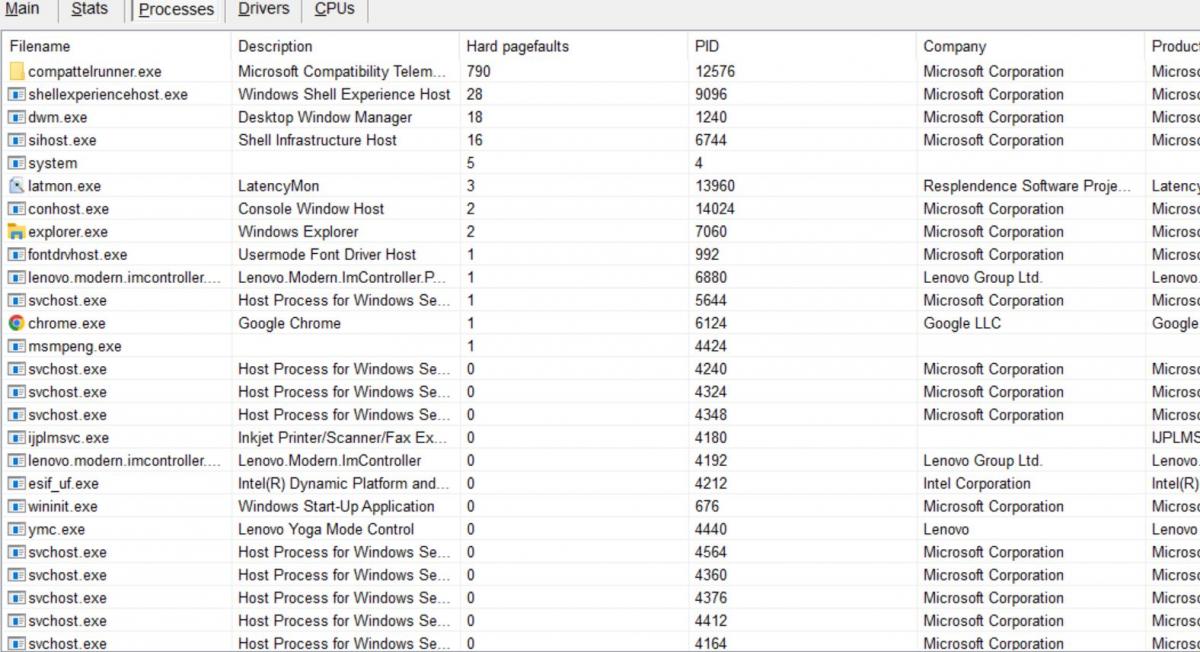The image size is (1200, 652).
Task: Click the Lenovo imcontroller icon in PID 4192 row
Action: tap(17, 461)
